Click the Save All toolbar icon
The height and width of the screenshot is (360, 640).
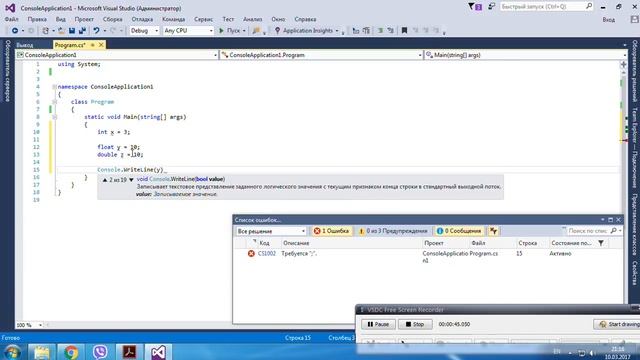click(x=82, y=31)
